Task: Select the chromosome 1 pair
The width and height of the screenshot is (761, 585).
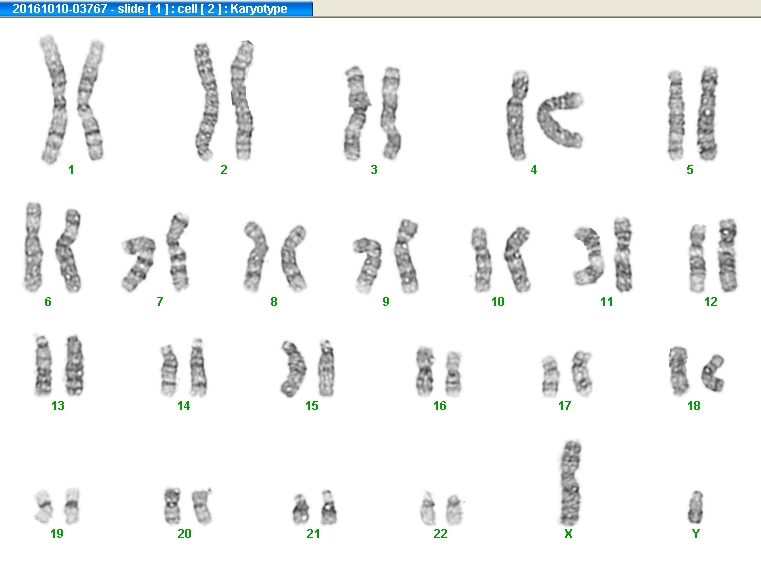Action: [x=72, y=99]
